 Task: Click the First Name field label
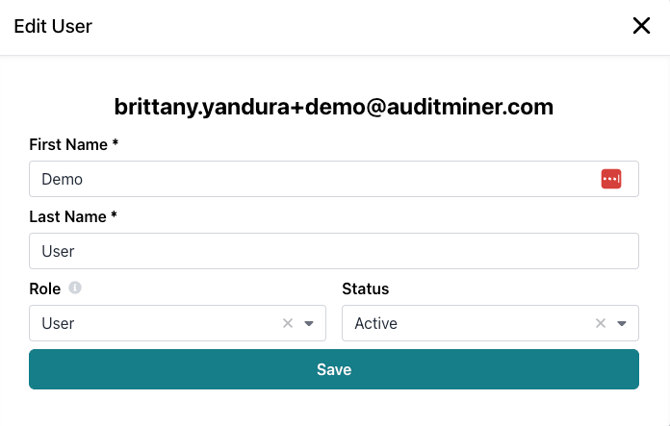68,145
